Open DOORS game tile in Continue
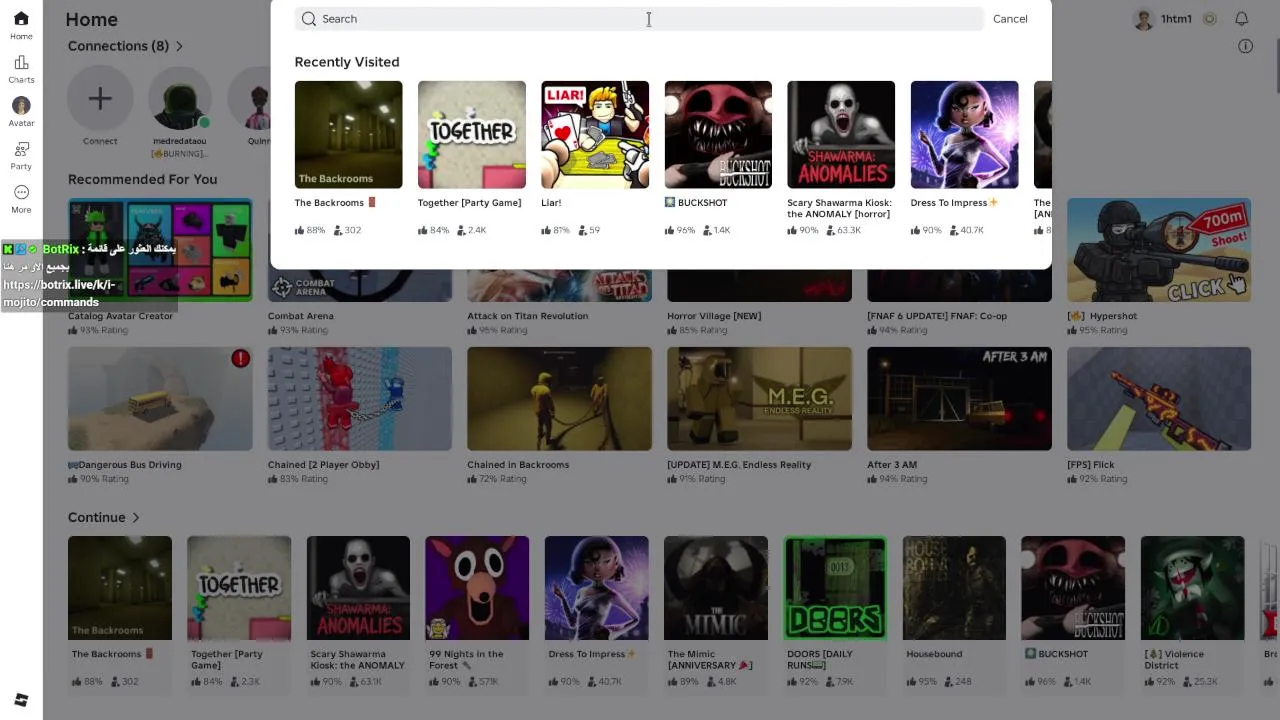1280x720 pixels. [x=835, y=588]
